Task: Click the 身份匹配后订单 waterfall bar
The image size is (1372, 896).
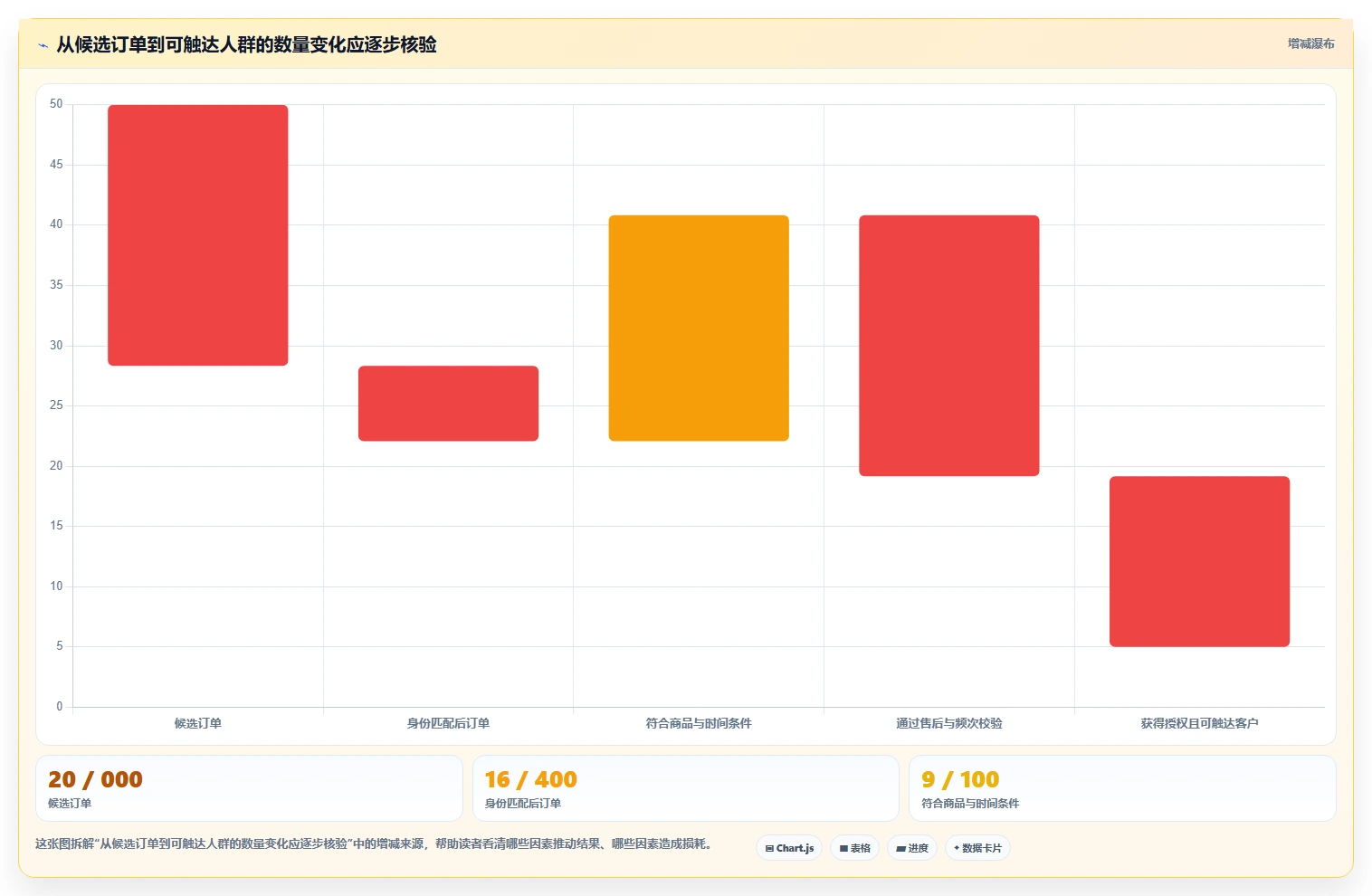Action: point(448,404)
